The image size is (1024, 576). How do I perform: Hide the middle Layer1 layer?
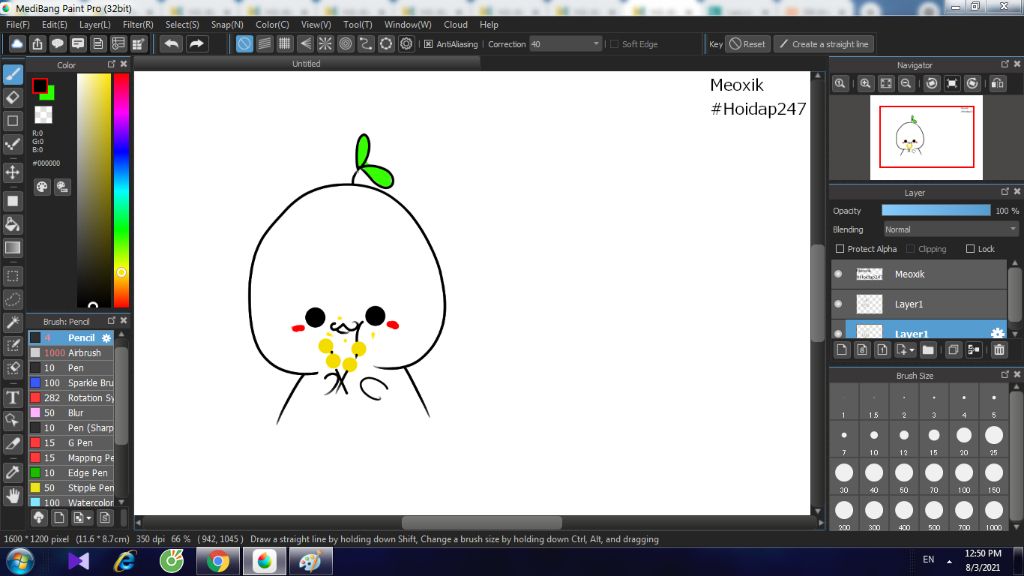point(839,304)
